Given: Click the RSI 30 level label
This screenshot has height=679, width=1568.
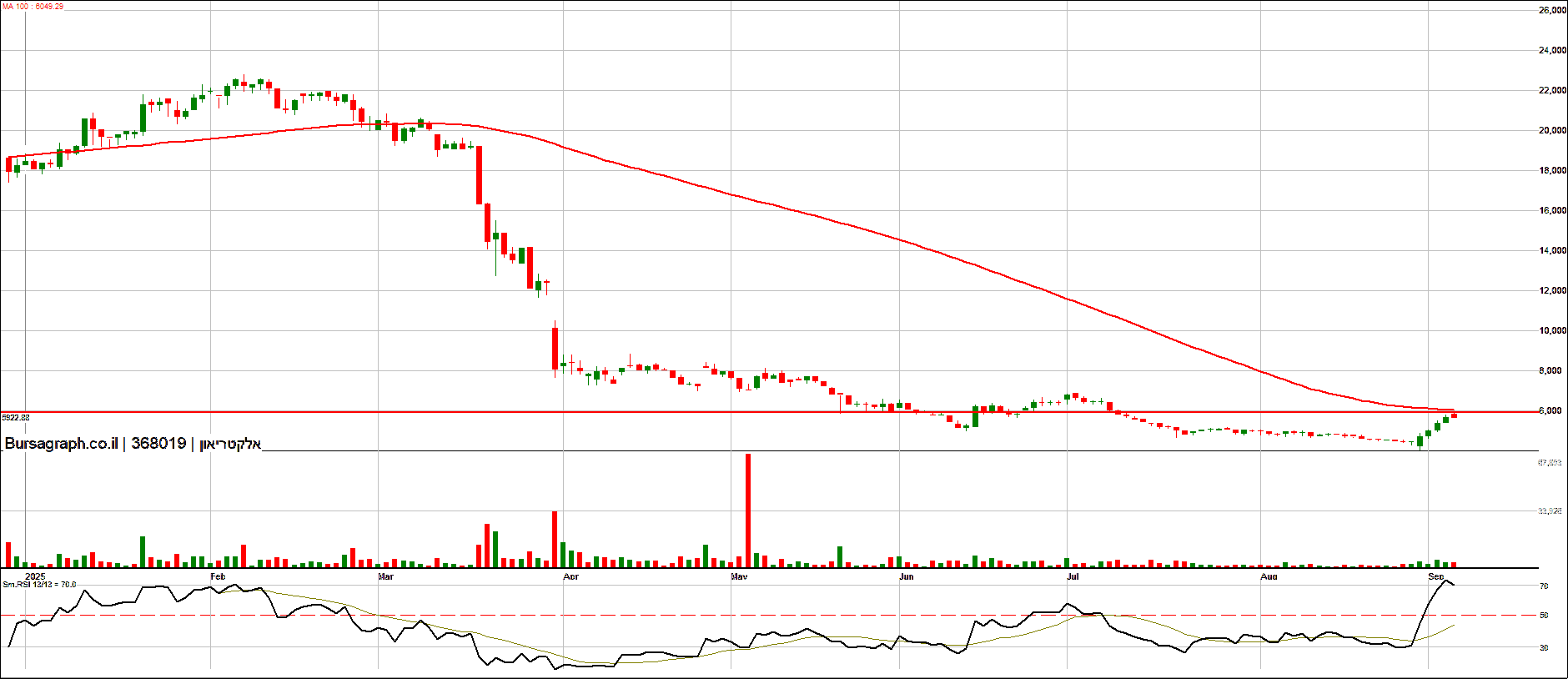Looking at the screenshot, I should point(1544,647).
